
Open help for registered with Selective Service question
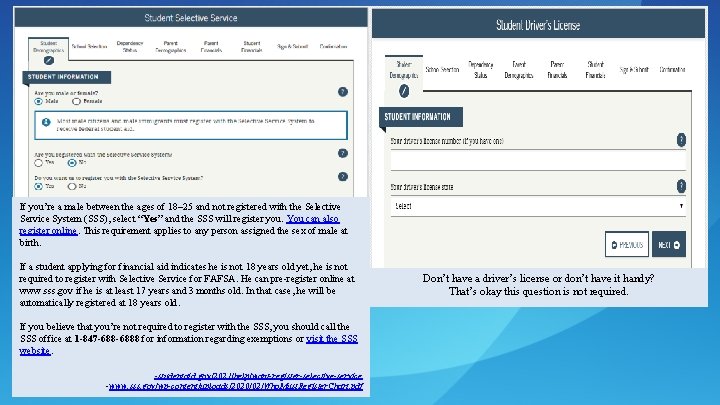point(343,153)
